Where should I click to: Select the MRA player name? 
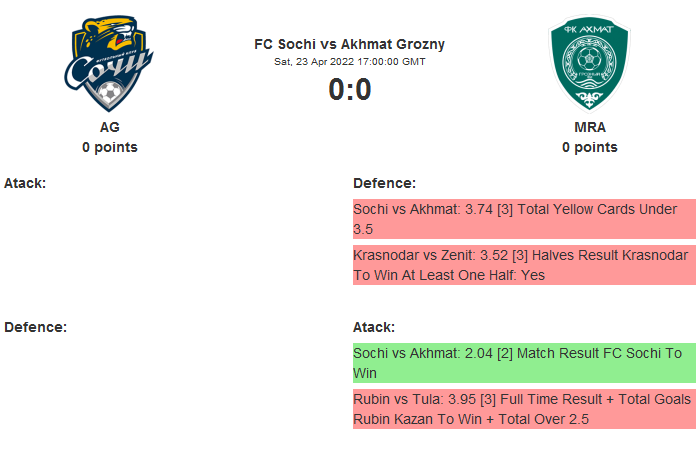click(x=589, y=127)
